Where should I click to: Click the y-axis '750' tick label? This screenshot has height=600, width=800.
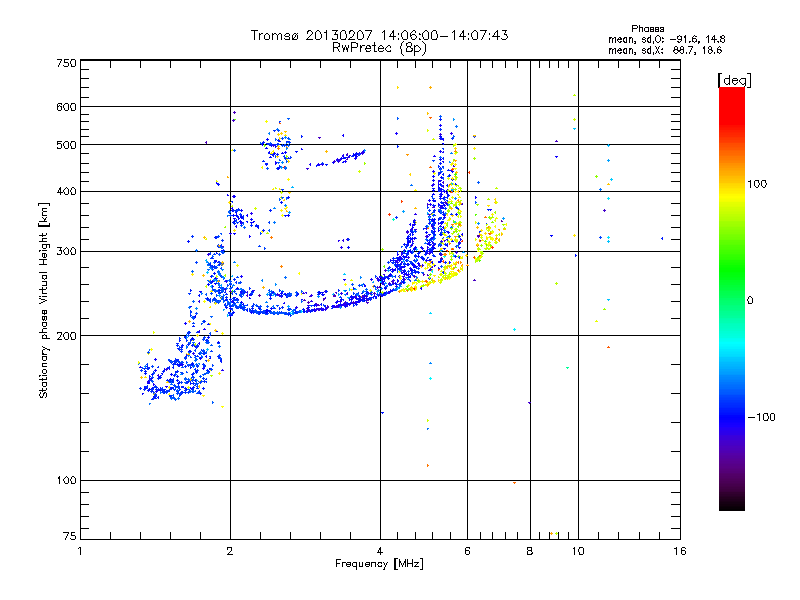(66, 63)
